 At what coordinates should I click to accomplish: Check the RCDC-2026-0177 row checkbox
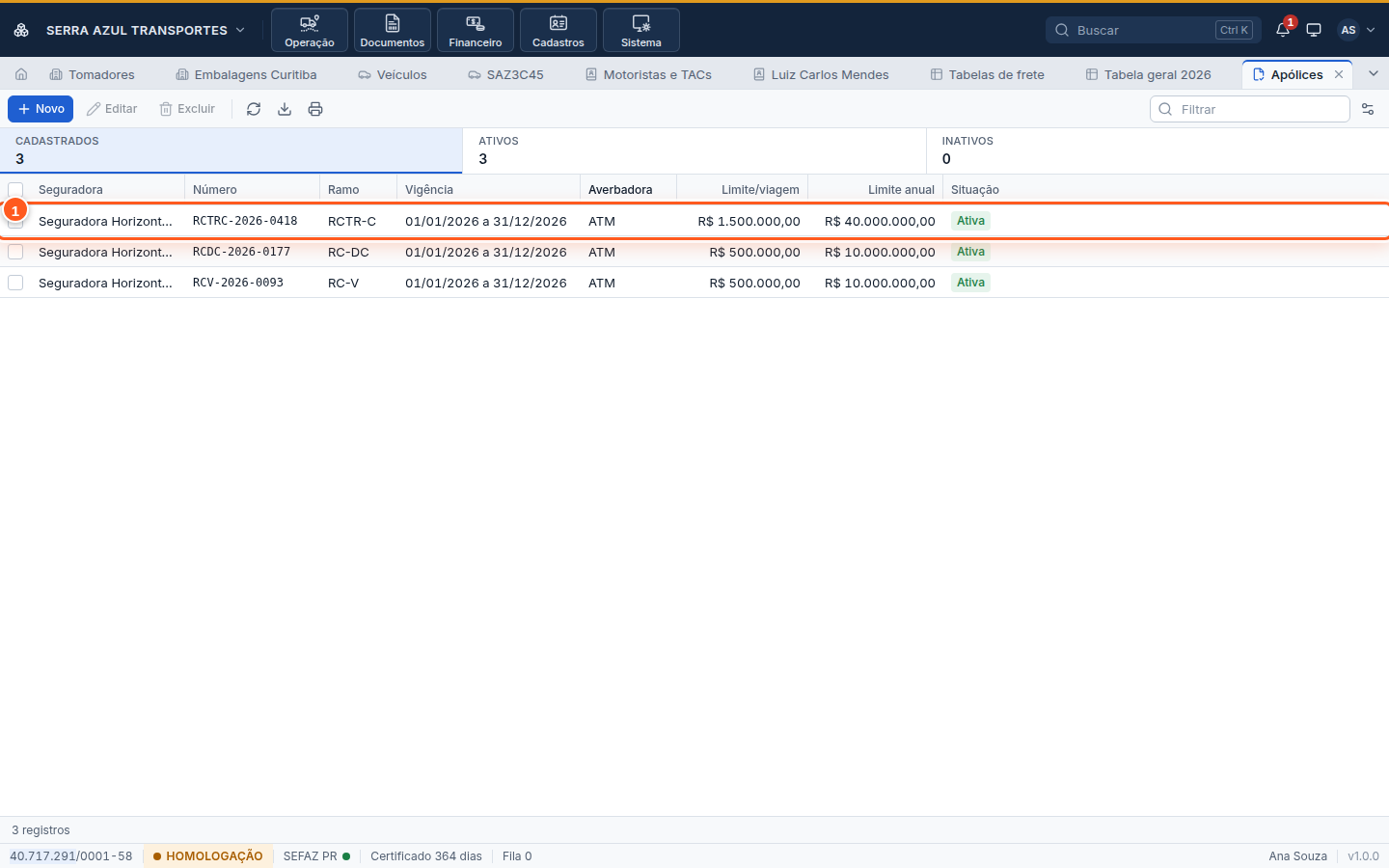click(15, 252)
